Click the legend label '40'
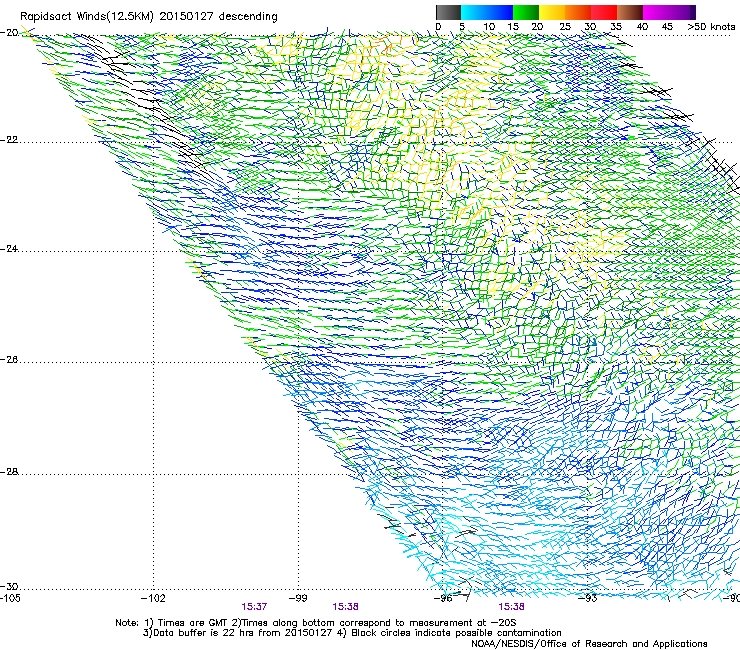Screen dimensions: 740x650 click(642, 27)
